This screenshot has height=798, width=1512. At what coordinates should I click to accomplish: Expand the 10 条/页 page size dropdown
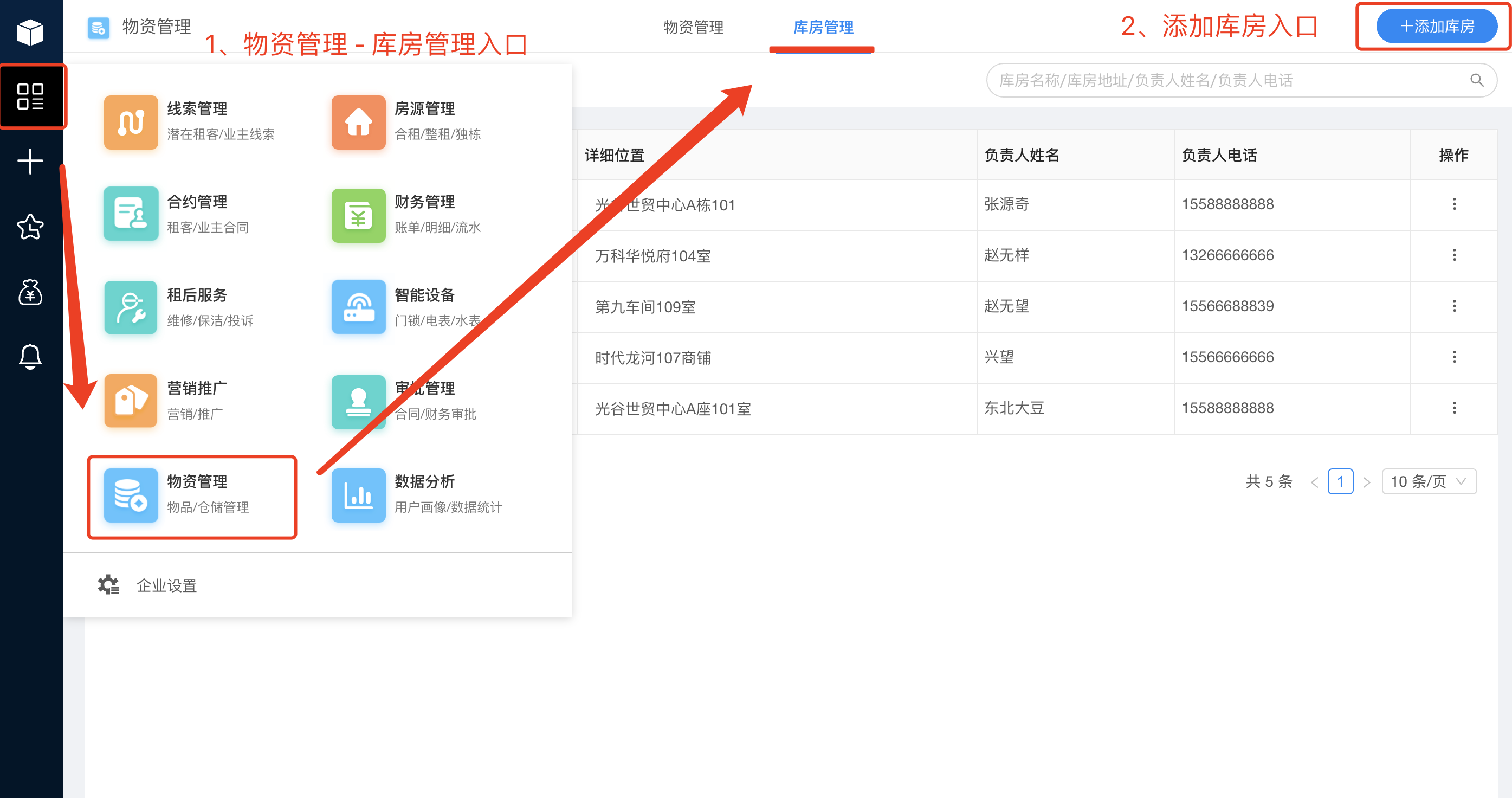point(1429,481)
